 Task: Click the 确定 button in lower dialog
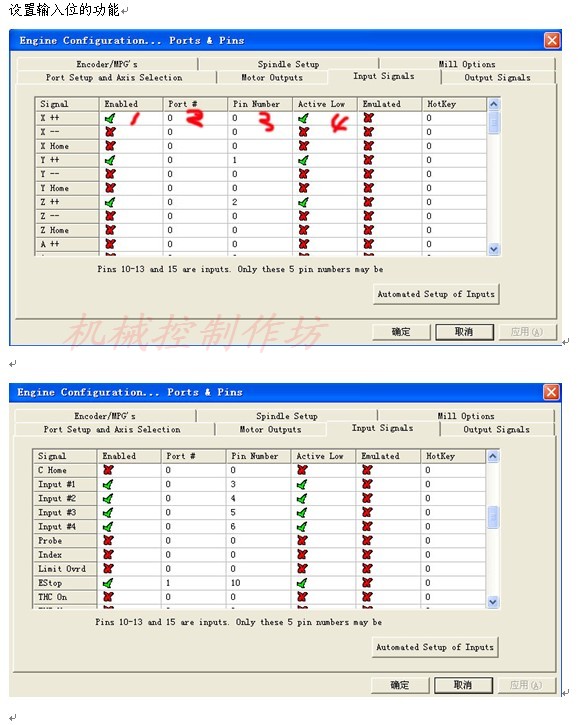(400, 685)
